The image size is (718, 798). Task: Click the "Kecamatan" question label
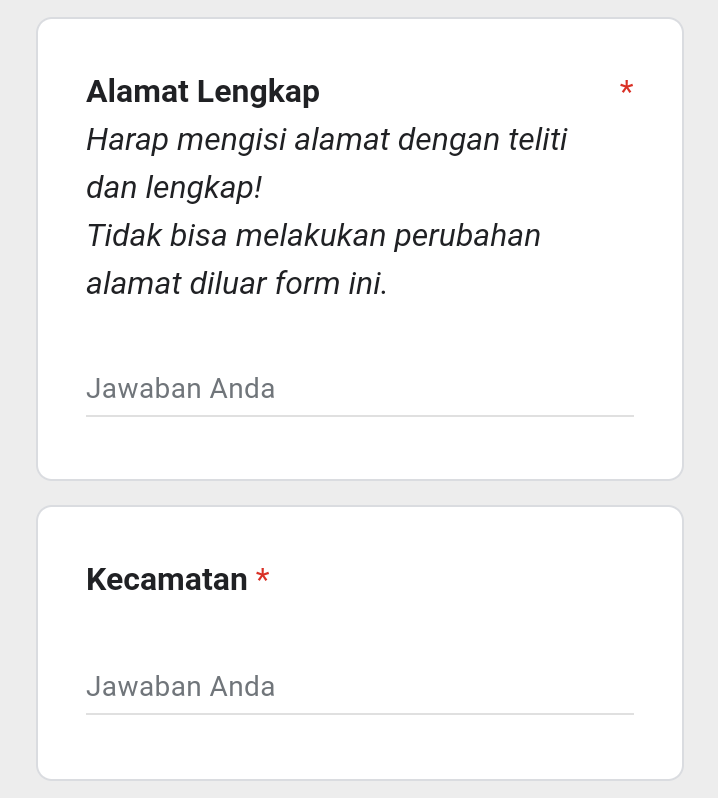166,580
